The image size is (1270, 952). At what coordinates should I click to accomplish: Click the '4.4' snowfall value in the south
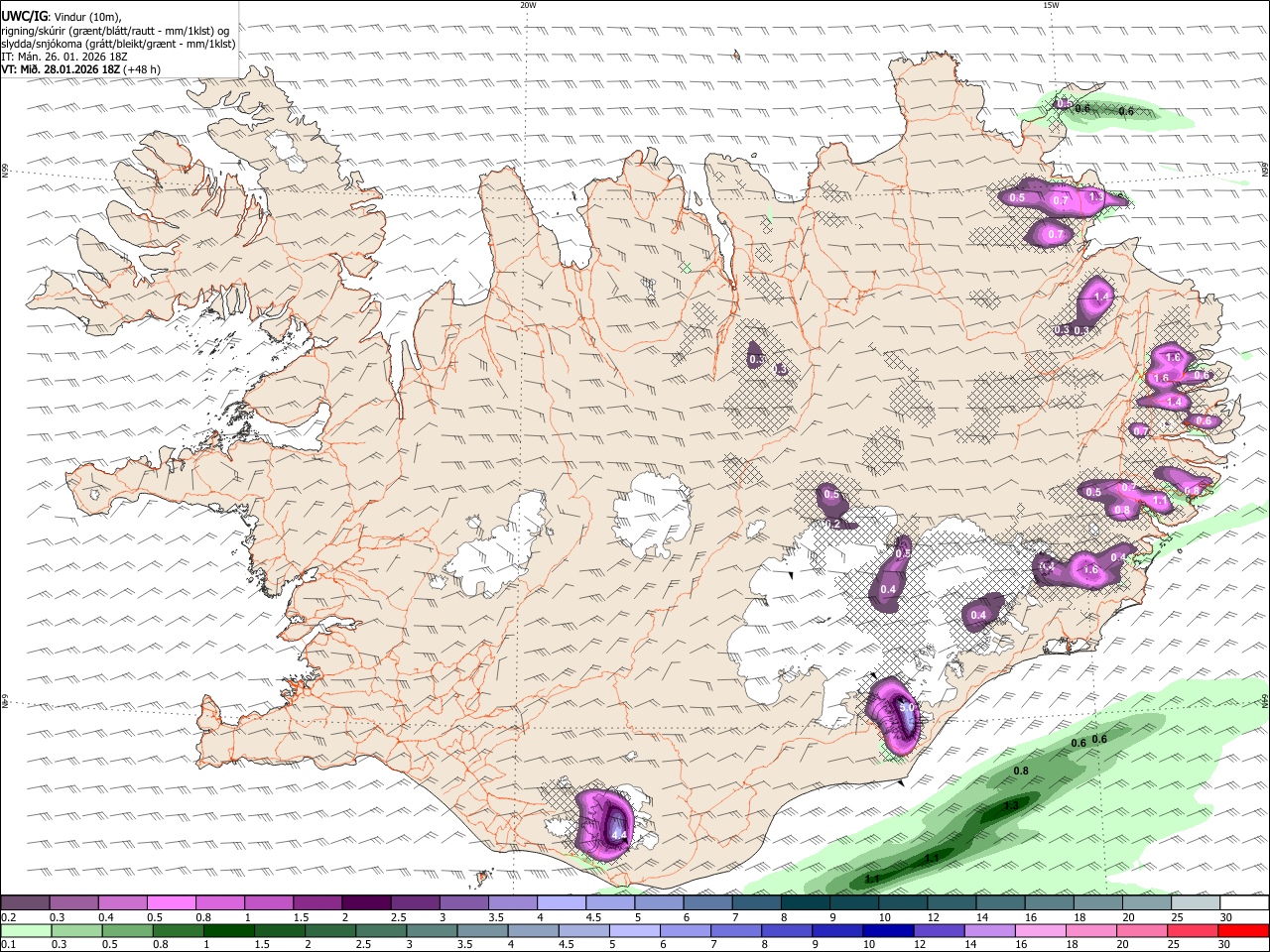(618, 836)
